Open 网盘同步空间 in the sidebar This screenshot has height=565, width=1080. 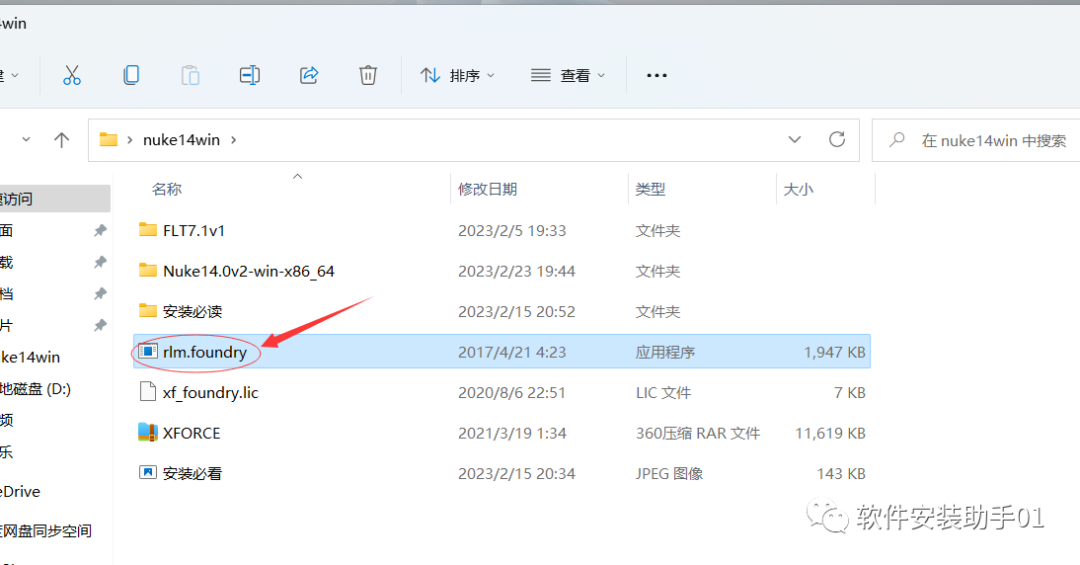click(x=45, y=531)
